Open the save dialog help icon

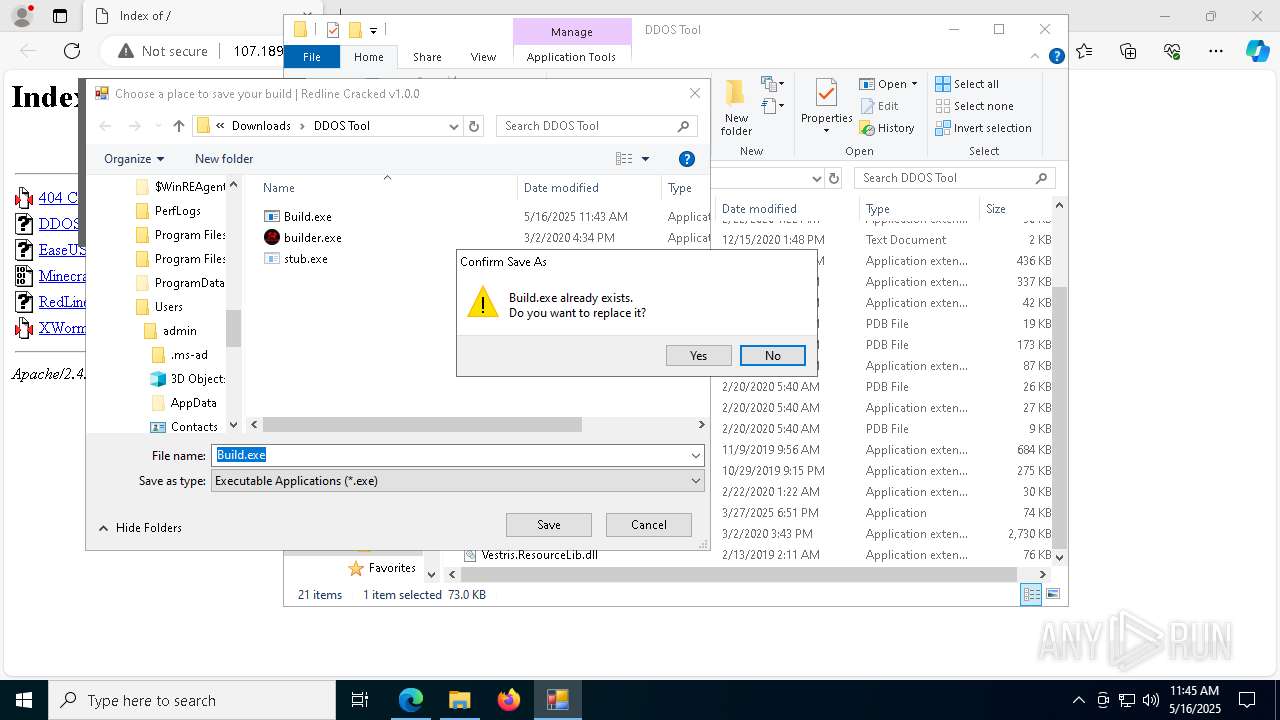point(687,159)
